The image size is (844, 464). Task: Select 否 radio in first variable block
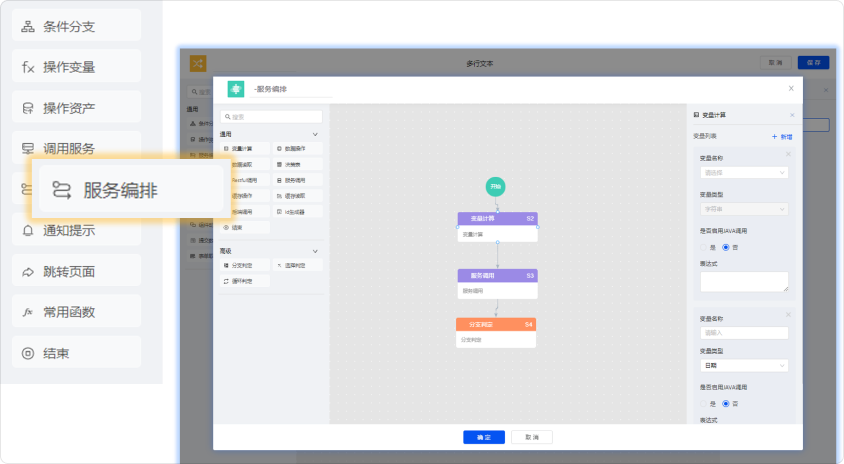coord(726,247)
